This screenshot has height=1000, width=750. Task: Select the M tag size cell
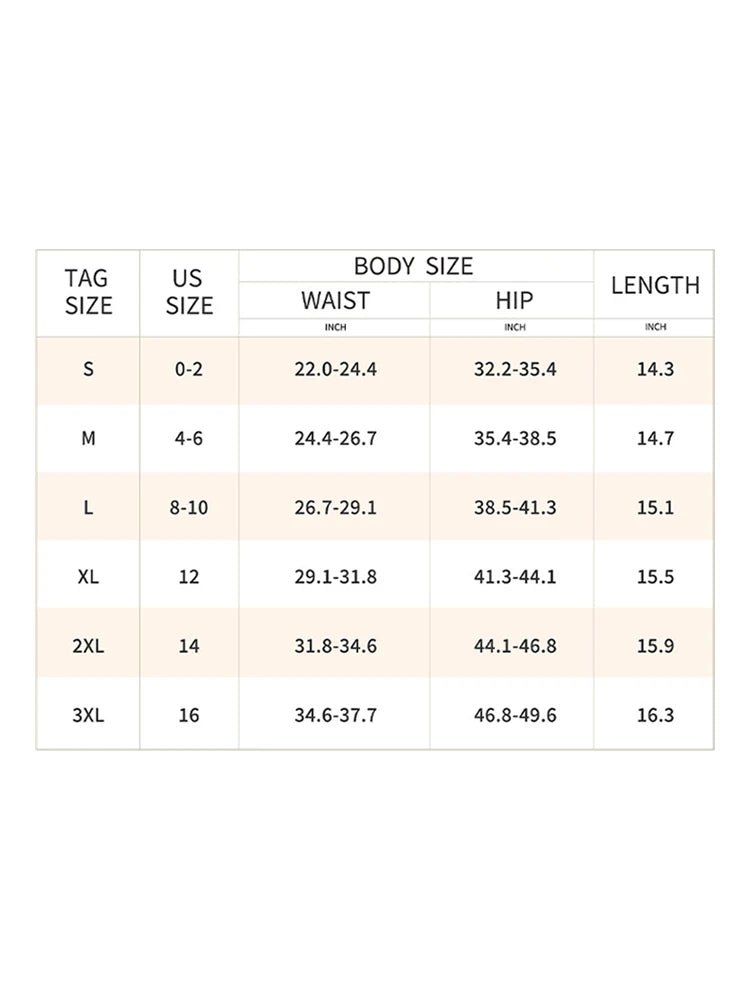(88, 438)
